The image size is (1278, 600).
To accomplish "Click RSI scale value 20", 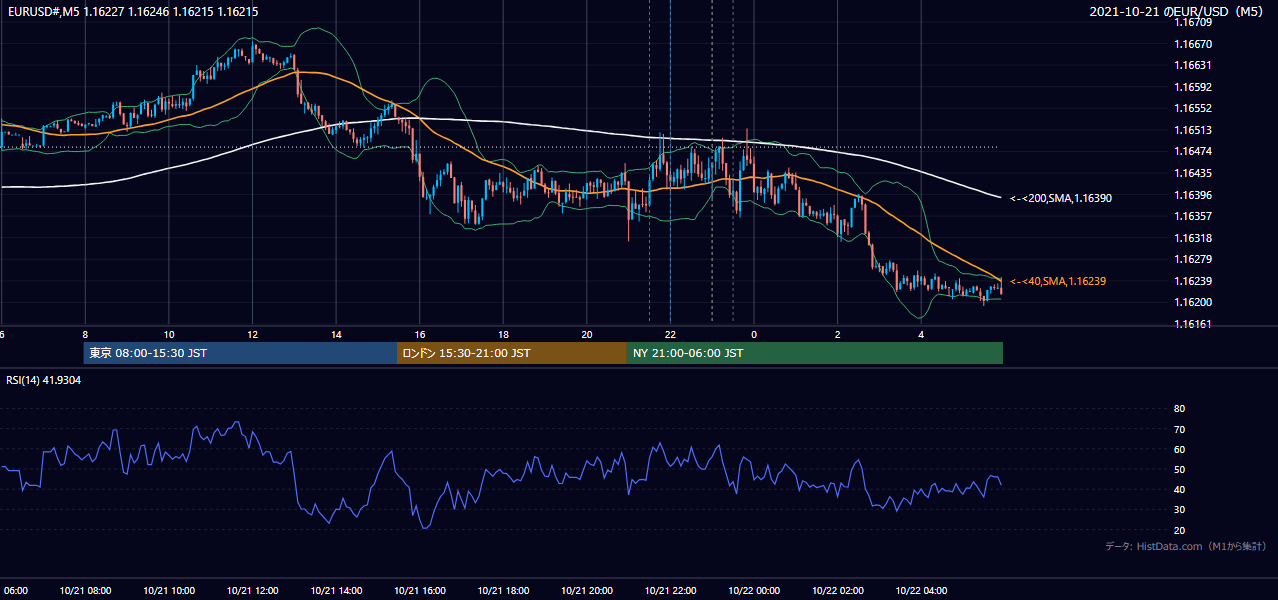I will click(1180, 530).
